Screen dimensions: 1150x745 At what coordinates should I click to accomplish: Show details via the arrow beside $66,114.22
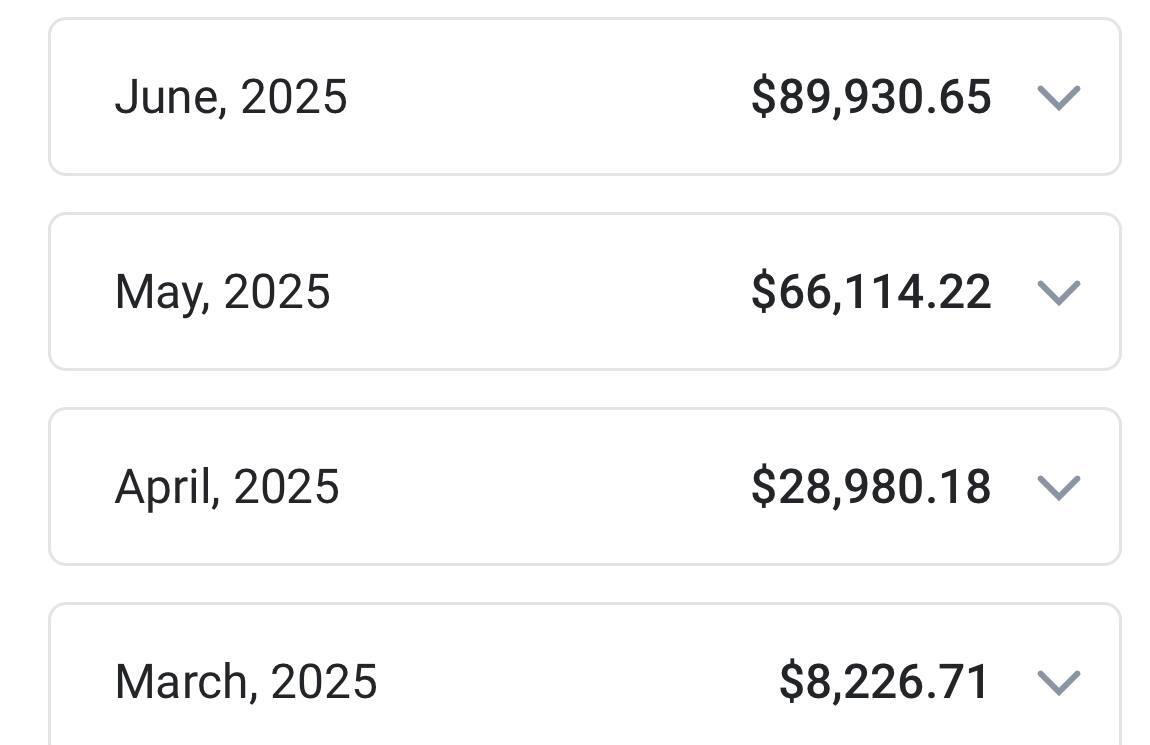point(1059,292)
